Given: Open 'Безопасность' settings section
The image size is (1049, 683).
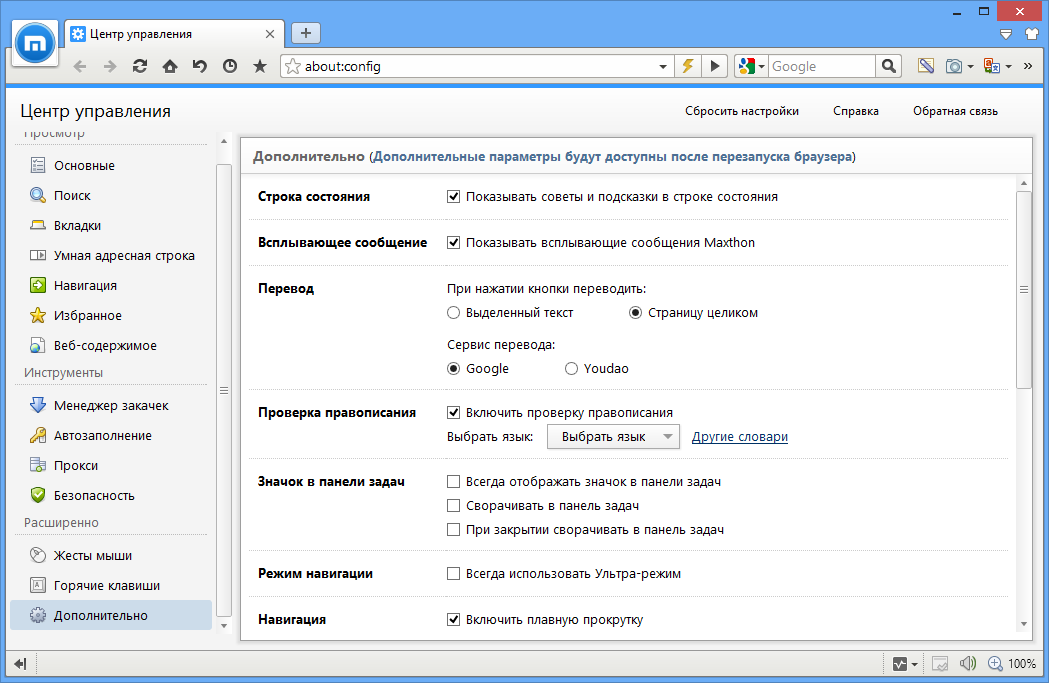Looking at the screenshot, I should point(94,495).
